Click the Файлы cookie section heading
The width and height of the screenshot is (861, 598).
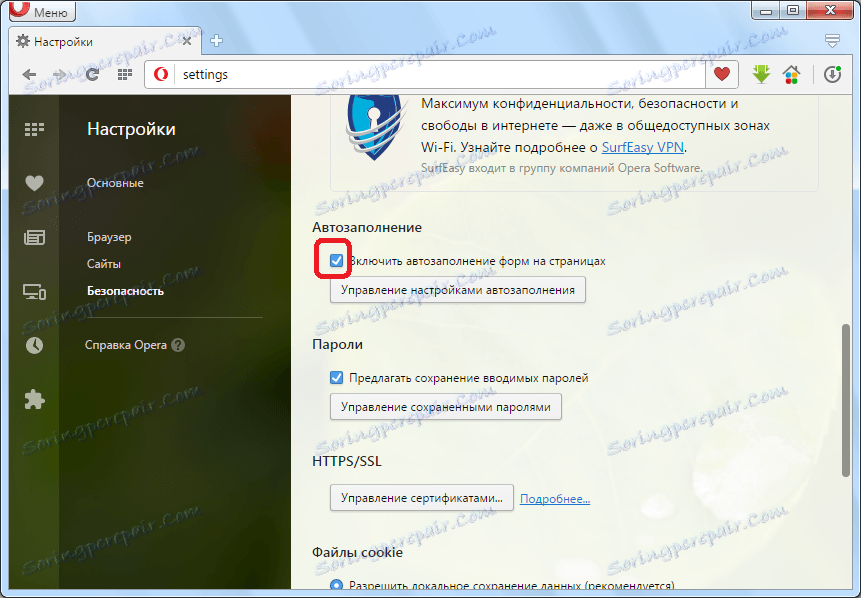[x=357, y=552]
